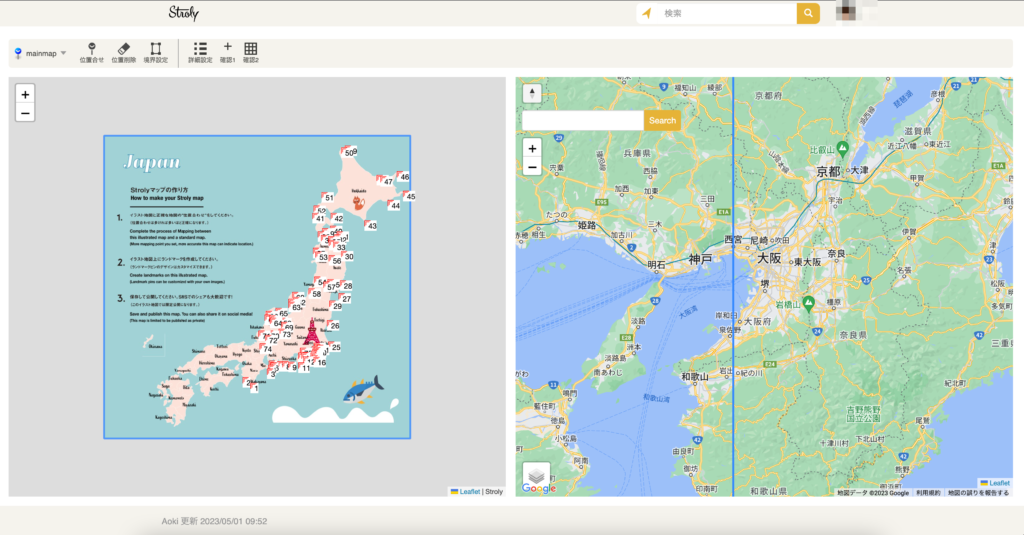
Task: Click the orange Search button
Action: click(x=662, y=120)
